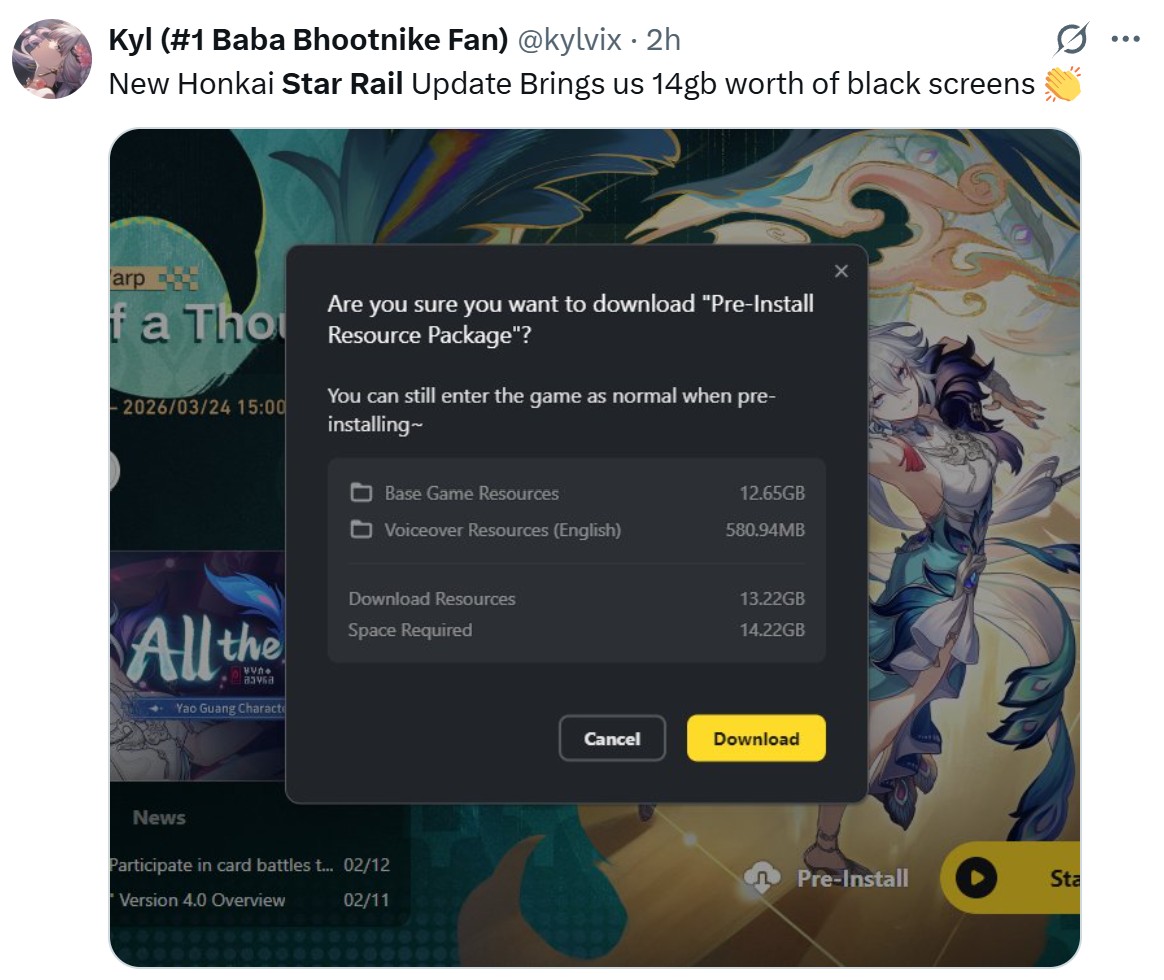Click the Voiceover Resources folder icon
This screenshot has width=1164, height=980.
362,529
